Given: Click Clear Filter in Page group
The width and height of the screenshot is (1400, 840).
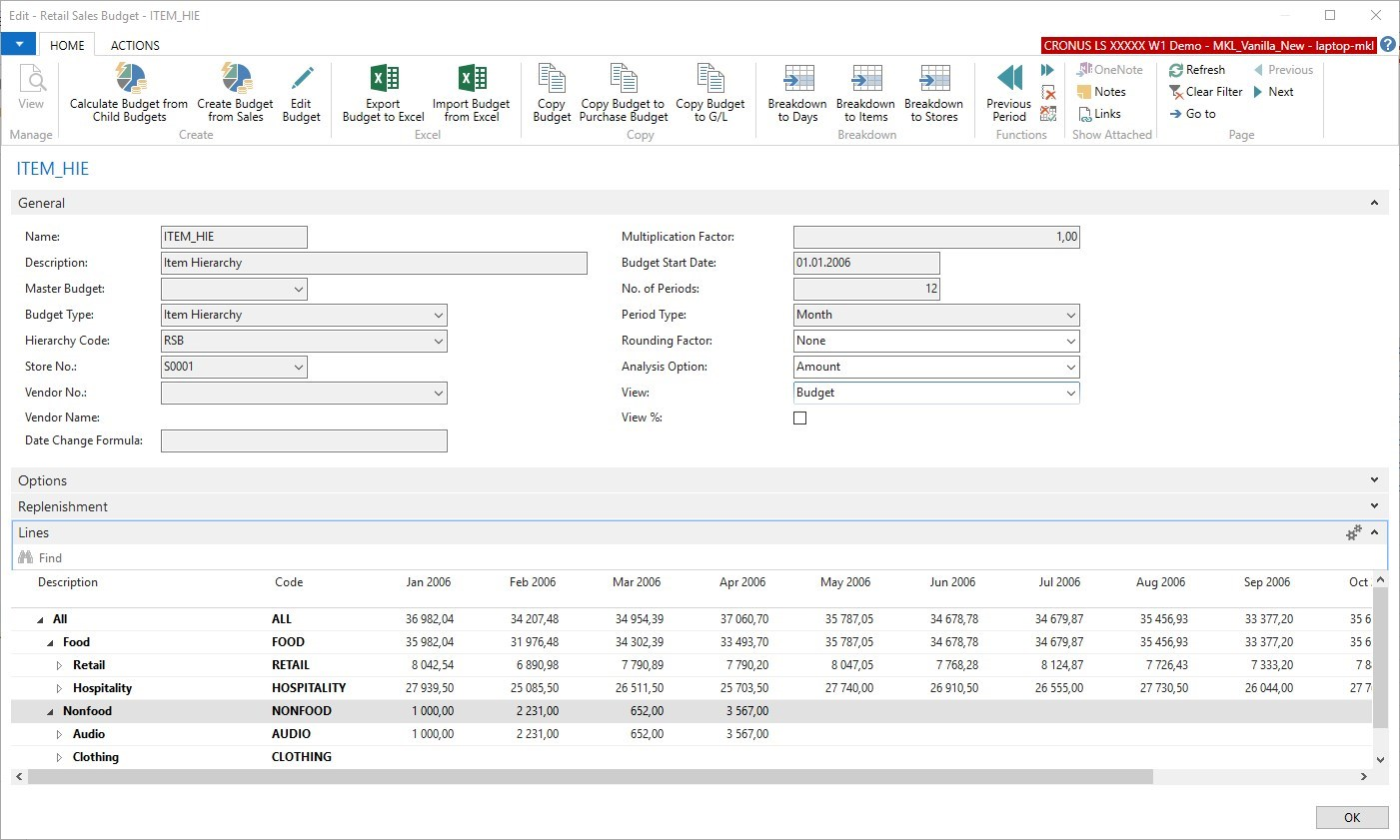Looking at the screenshot, I should click(1205, 92).
